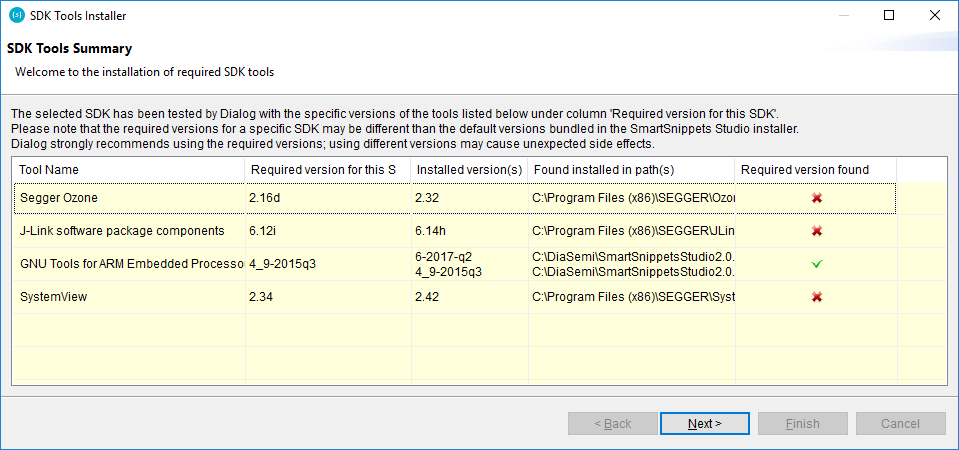Click the red X status for SystemView
Viewport: 959px width, 450px height.
[816, 297]
